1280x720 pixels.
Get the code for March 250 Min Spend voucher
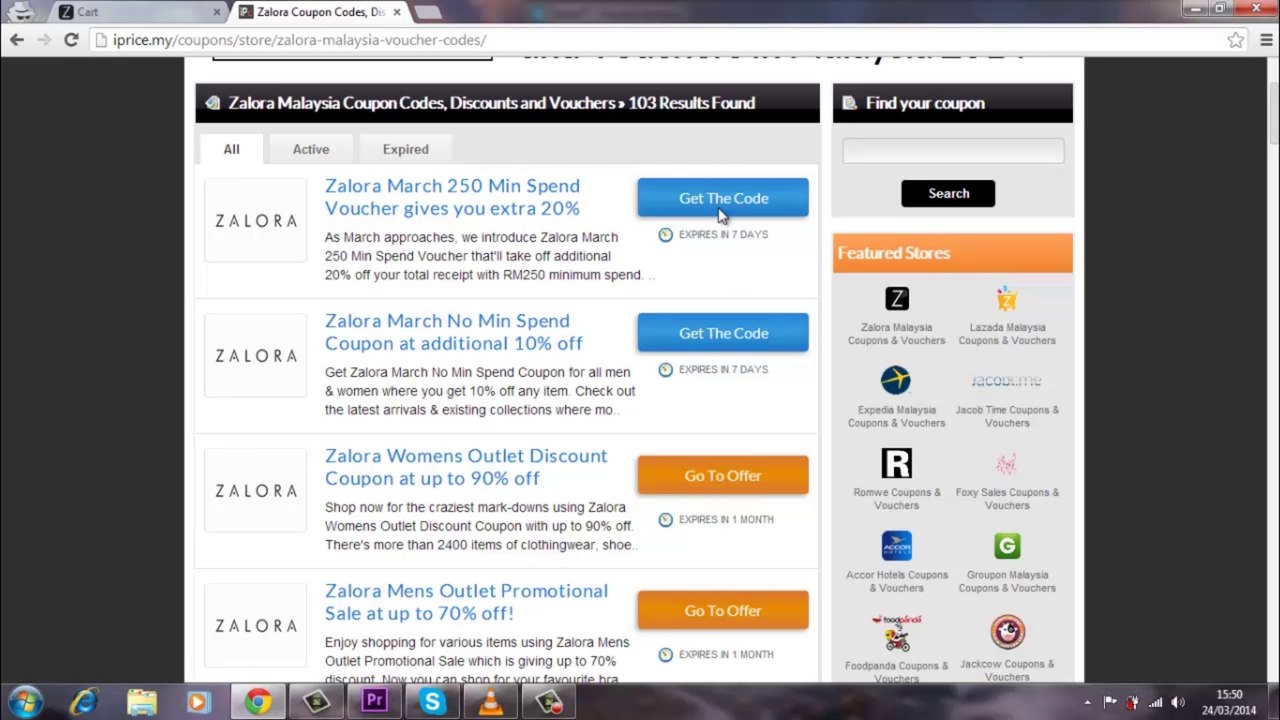[723, 198]
